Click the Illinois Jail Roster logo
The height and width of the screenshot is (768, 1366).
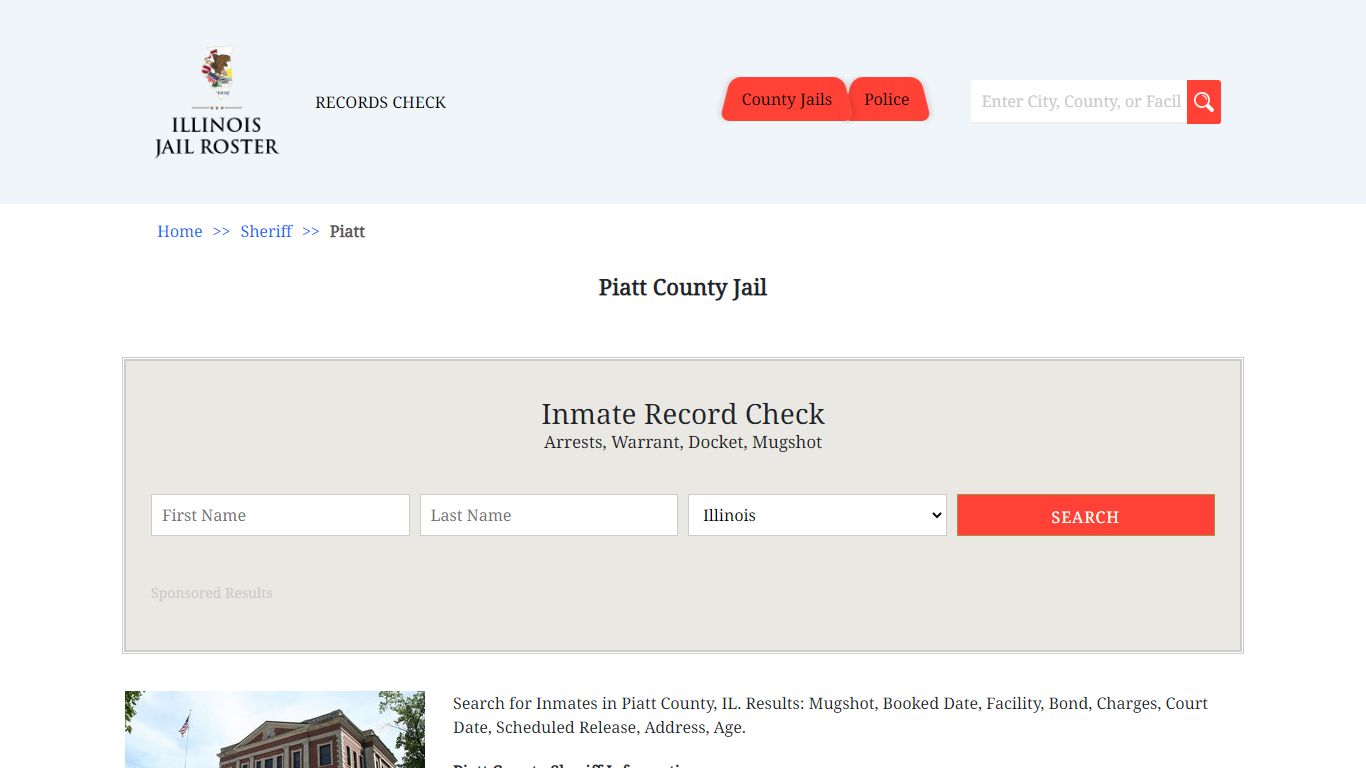click(x=217, y=102)
